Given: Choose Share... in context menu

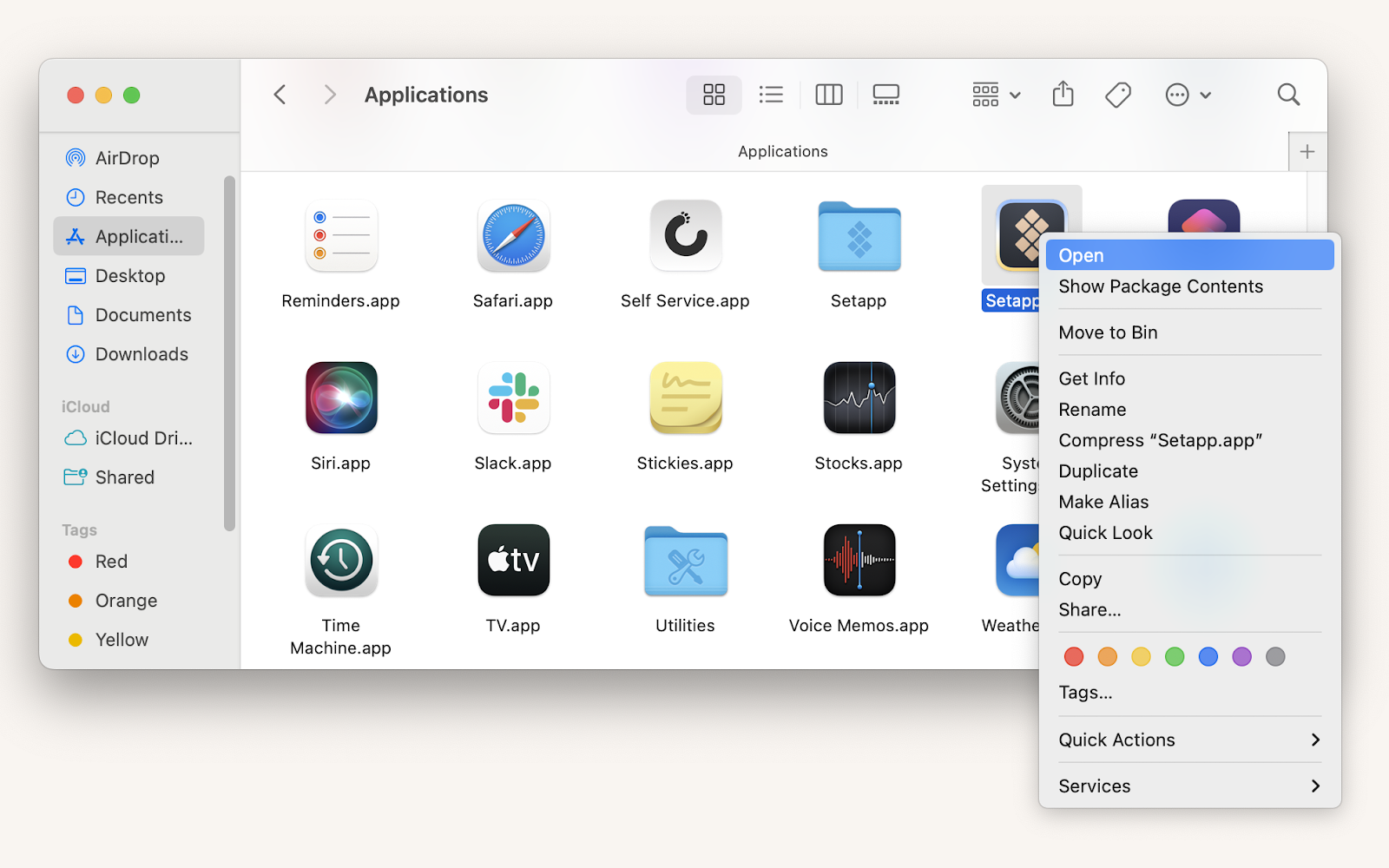Looking at the screenshot, I should pos(1189,610).
